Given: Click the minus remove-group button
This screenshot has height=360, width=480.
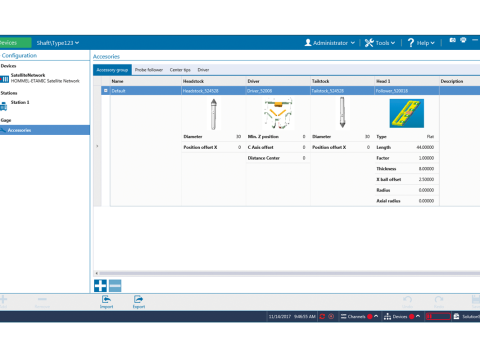Looking at the screenshot, I should (x=115, y=286).
